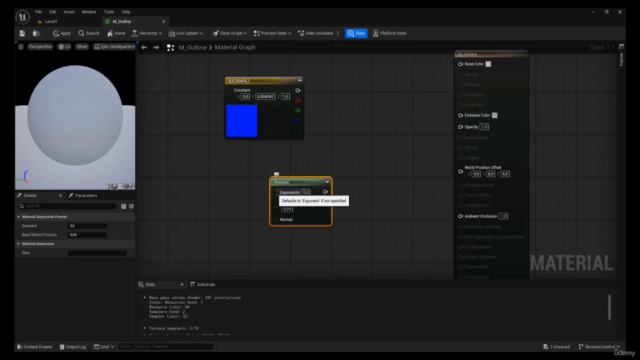
Task: Open the Window menu
Action: (89, 12)
